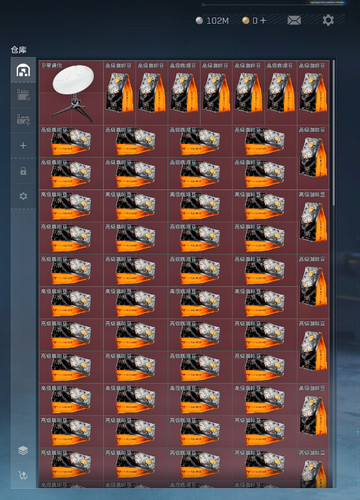Open the settings gear in top bar
The height and width of the screenshot is (500, 360).
point(328,20)
